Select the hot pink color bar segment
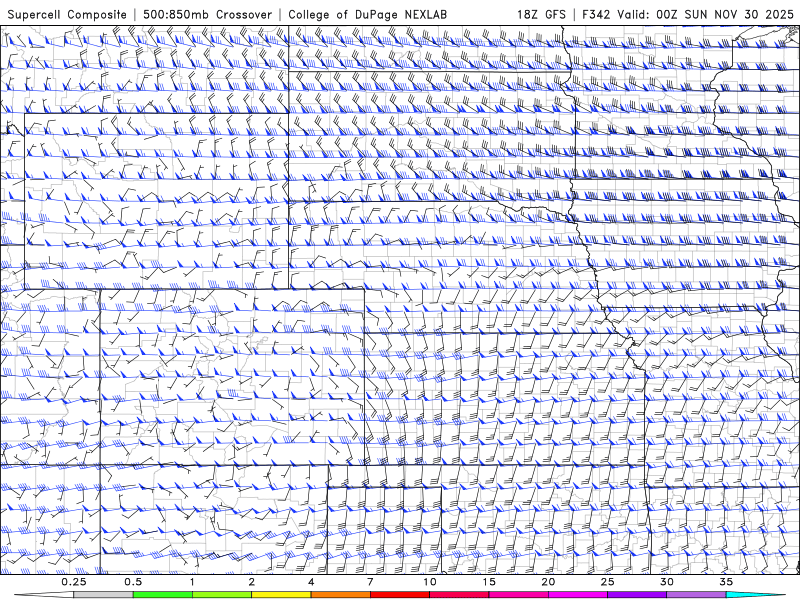The image size is (800, 600). pyautogui.click(x=518, y=595)
